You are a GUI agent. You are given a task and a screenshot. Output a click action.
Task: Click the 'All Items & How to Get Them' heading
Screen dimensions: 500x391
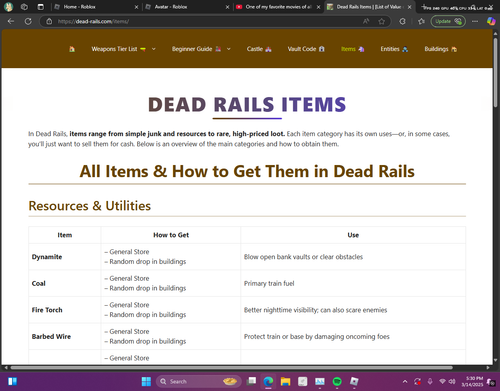[247, 171]
